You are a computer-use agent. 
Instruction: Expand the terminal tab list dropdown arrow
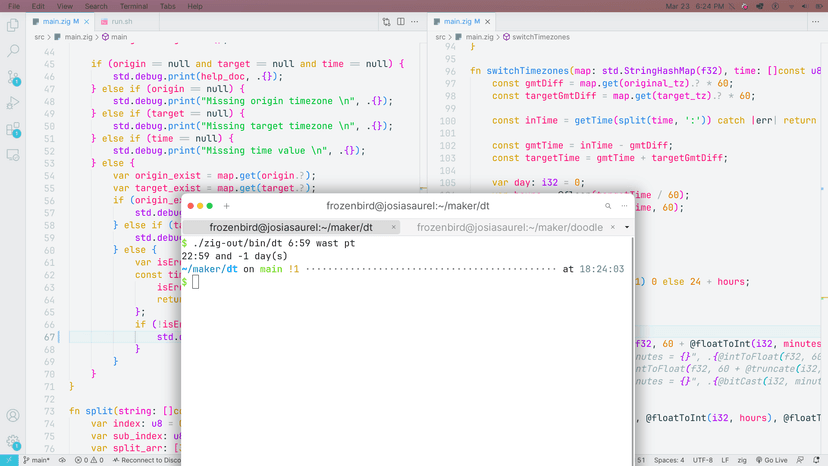[627, 227]
